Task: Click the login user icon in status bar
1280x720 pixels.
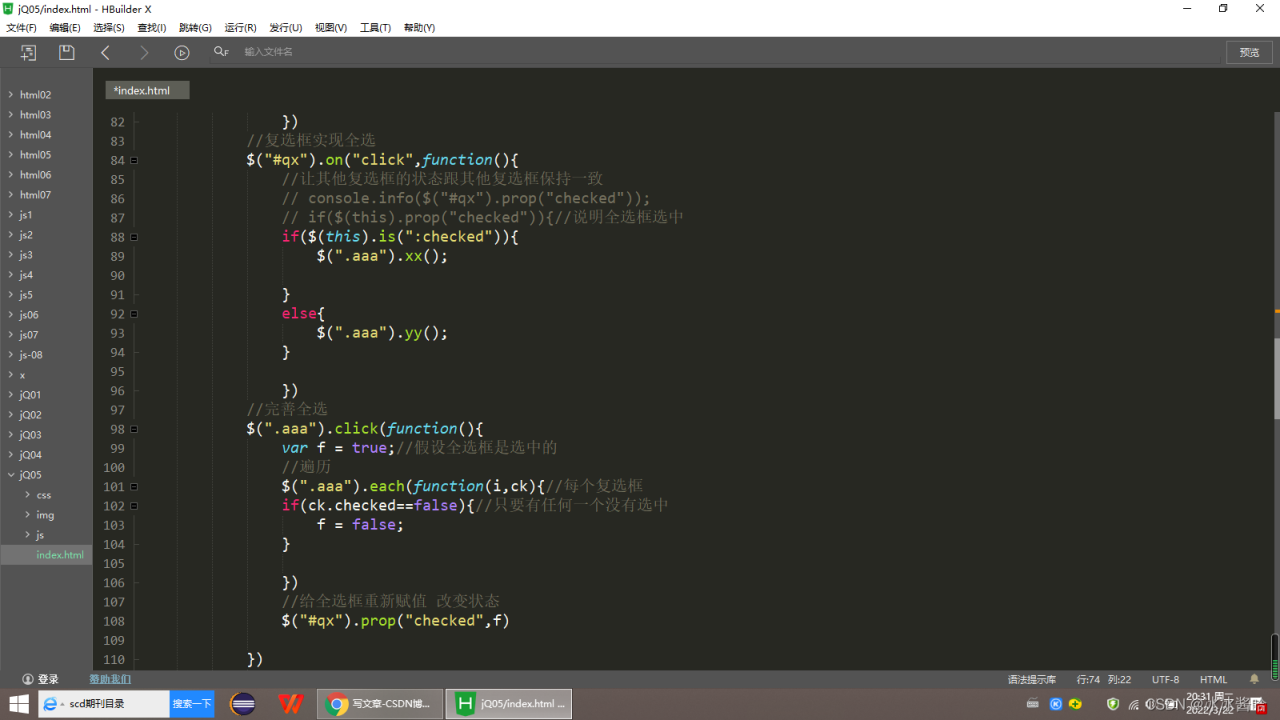Action: tap(28, 679)
